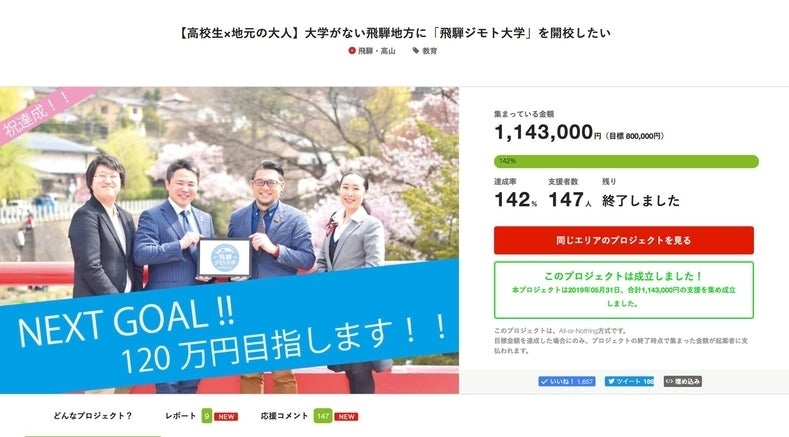Click the green 142% progress bar

626,162
